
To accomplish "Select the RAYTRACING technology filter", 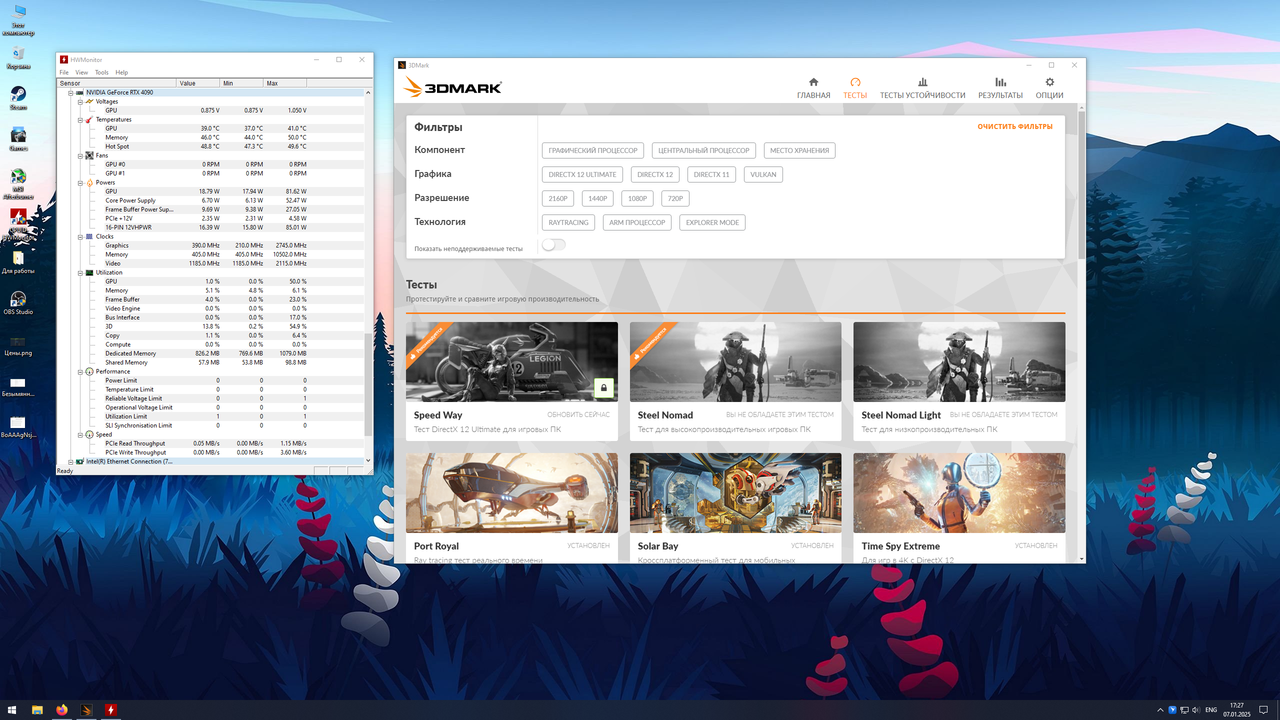I will point(569,222).
